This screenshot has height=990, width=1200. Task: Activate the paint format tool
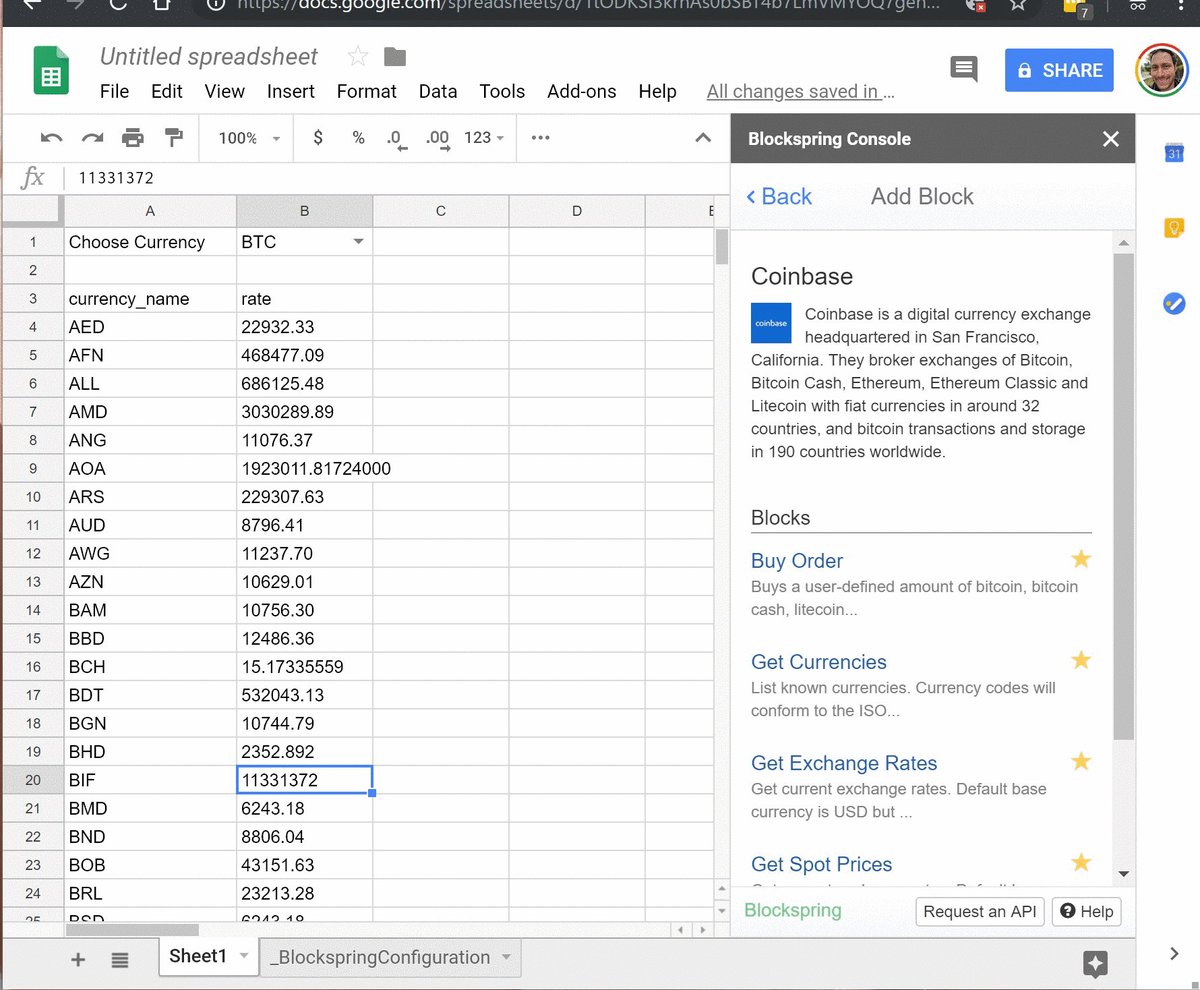[173, 138]
